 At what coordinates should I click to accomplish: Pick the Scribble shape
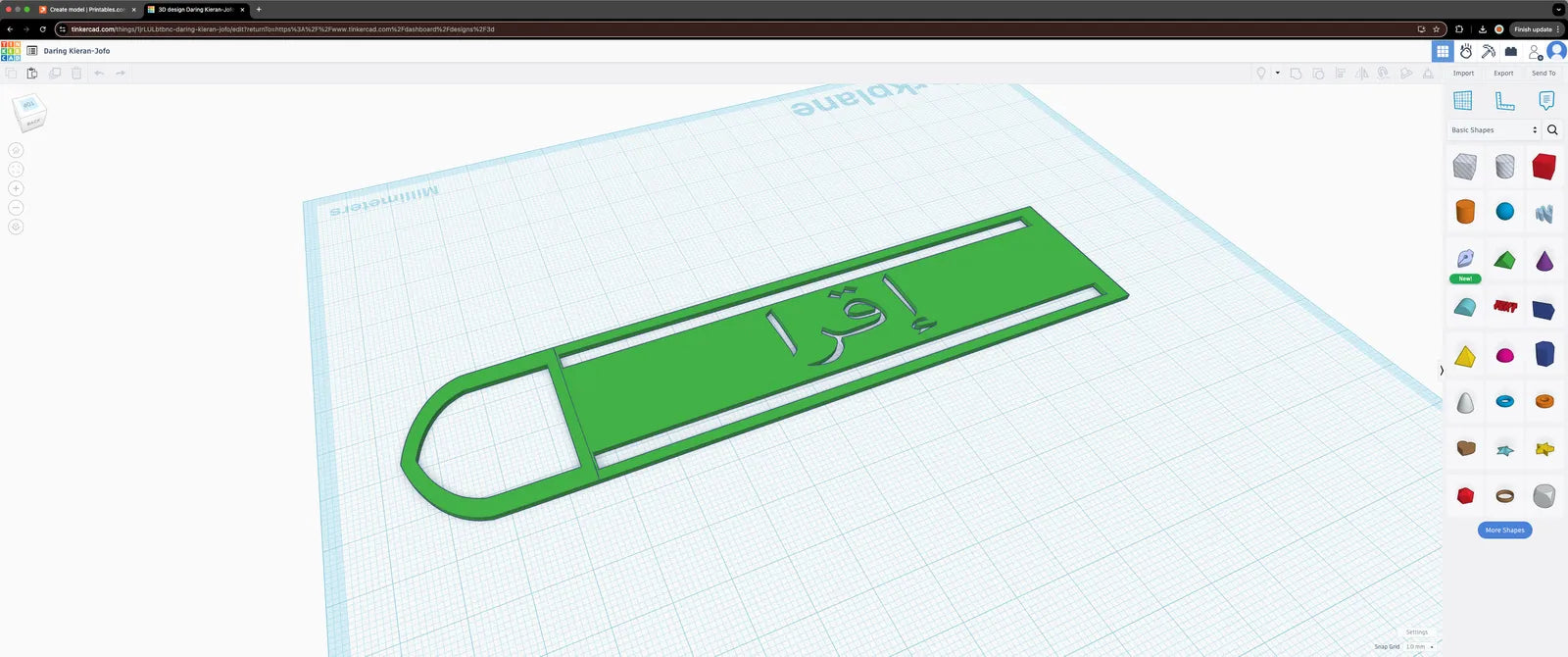(1544, 213)
